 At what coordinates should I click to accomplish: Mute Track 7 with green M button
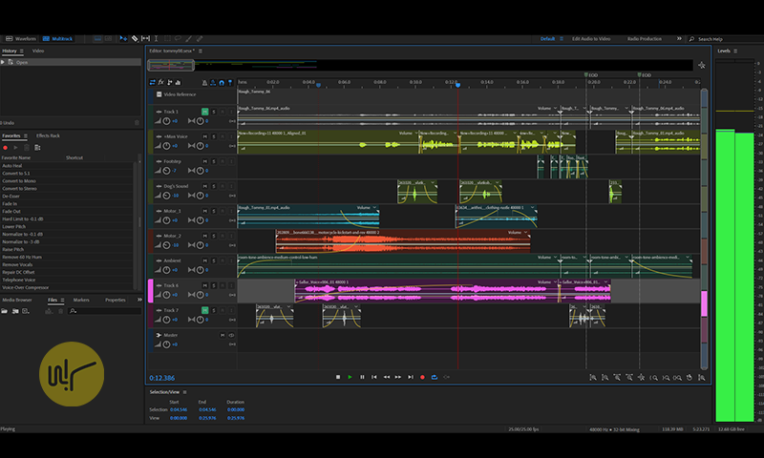coord(205,310)
